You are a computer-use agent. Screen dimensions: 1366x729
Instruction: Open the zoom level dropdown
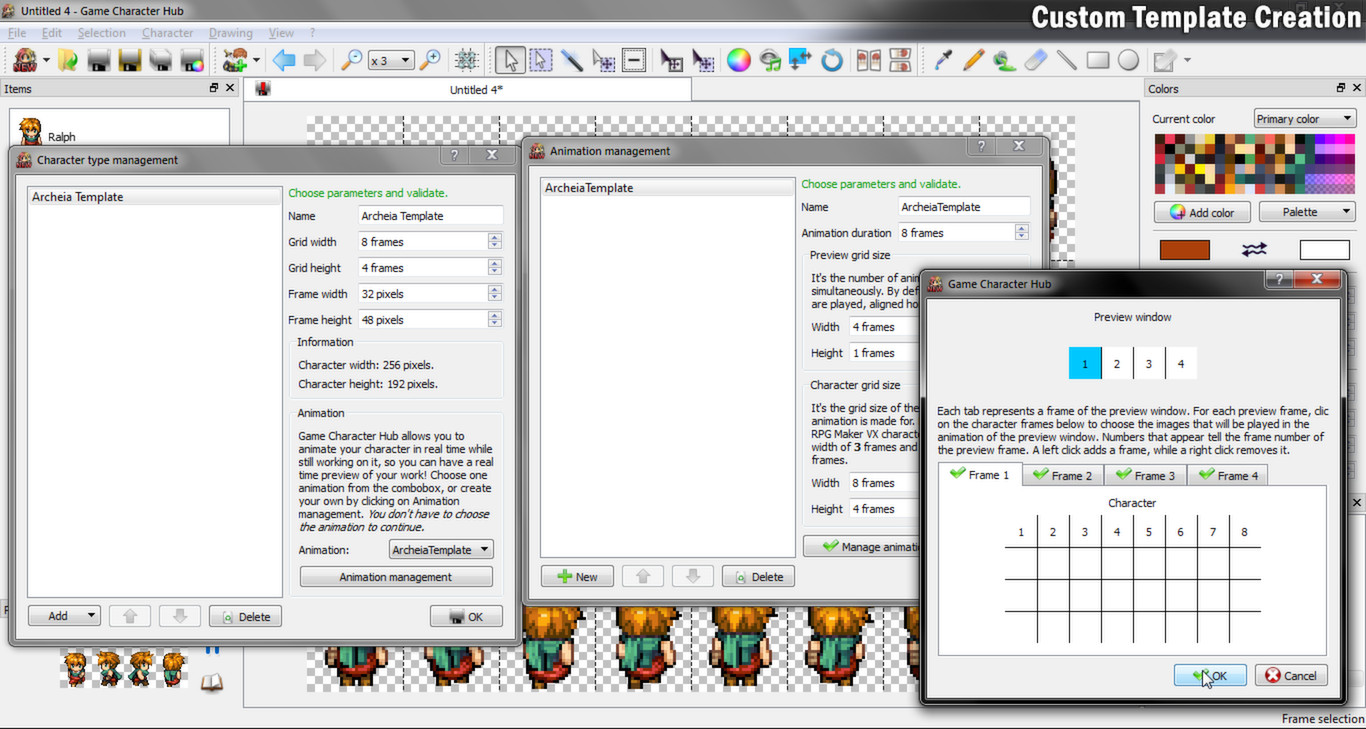390,59
